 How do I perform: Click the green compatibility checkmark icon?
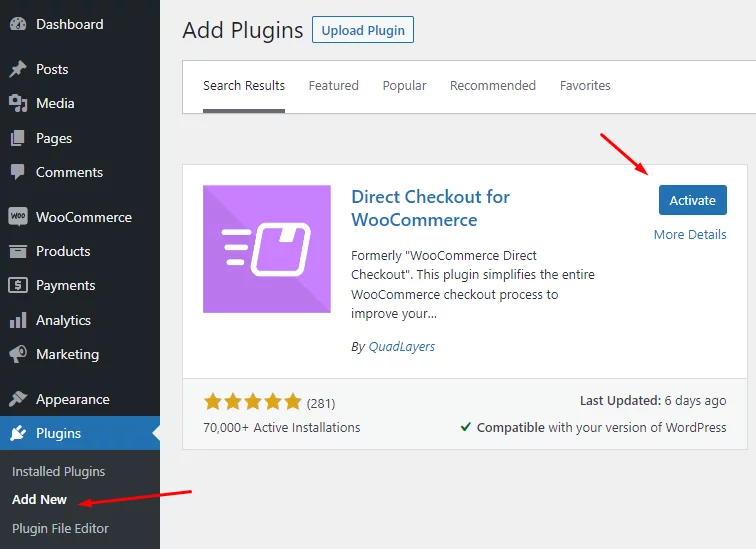click(x=465, y=427)
